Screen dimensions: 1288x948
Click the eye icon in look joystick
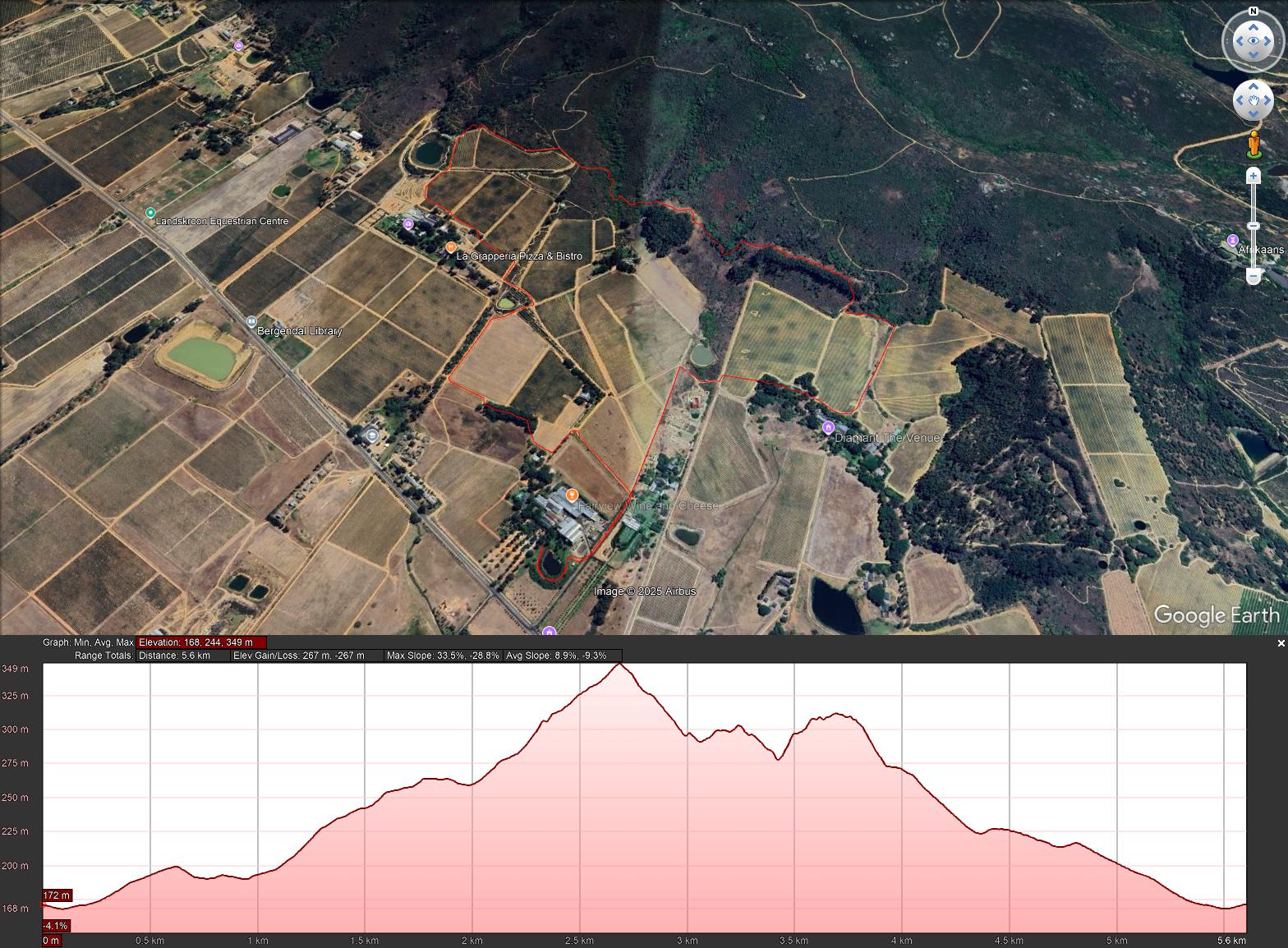[1253, 41]
